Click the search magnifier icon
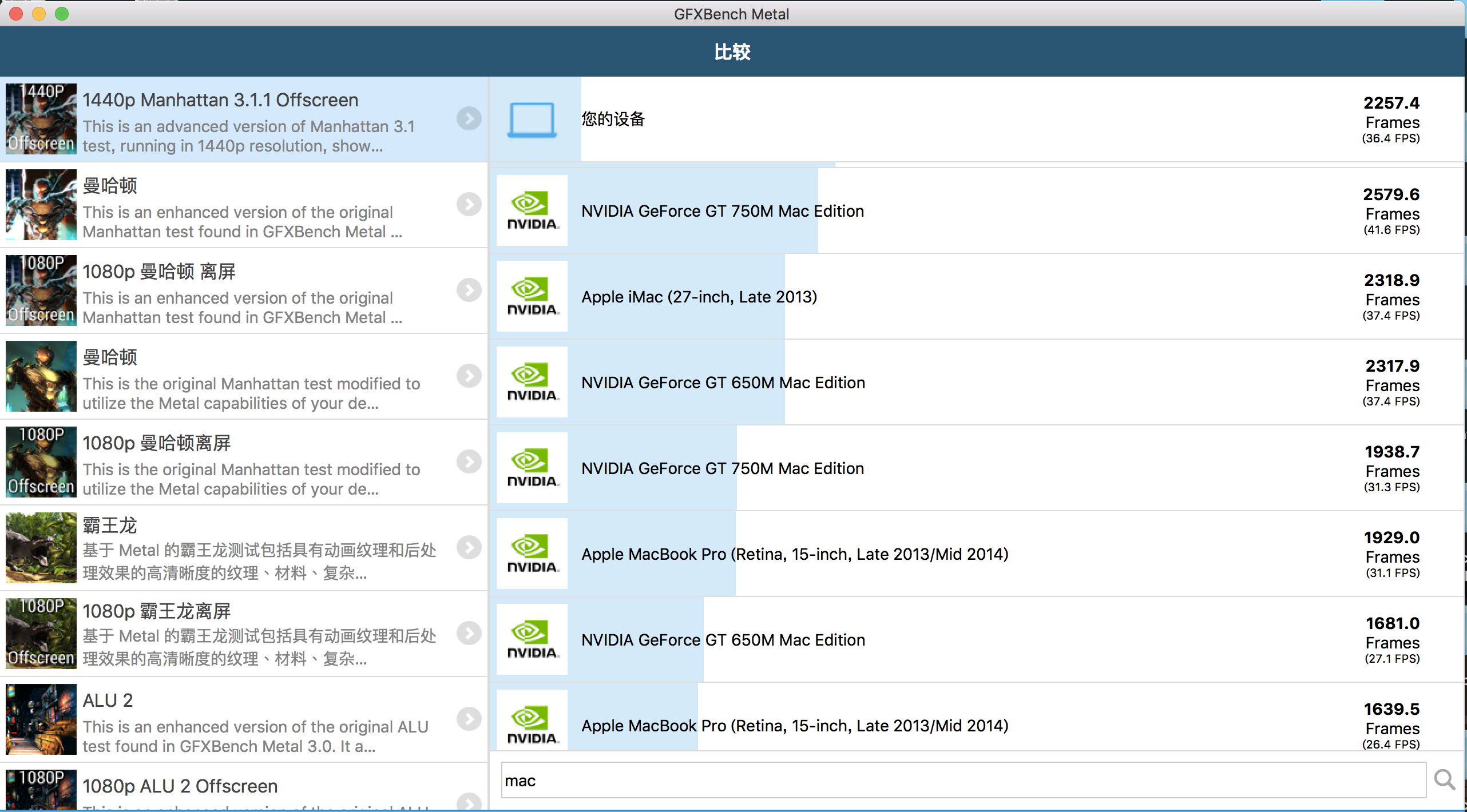 [1444, 779]
